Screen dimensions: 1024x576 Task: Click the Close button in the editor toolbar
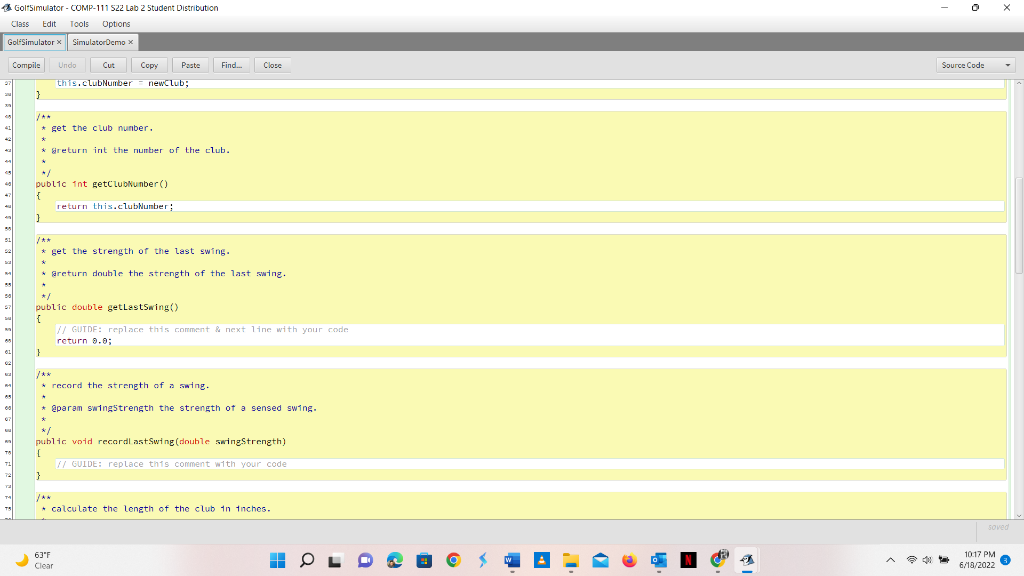pyautogui.click(x=272, y=65)
